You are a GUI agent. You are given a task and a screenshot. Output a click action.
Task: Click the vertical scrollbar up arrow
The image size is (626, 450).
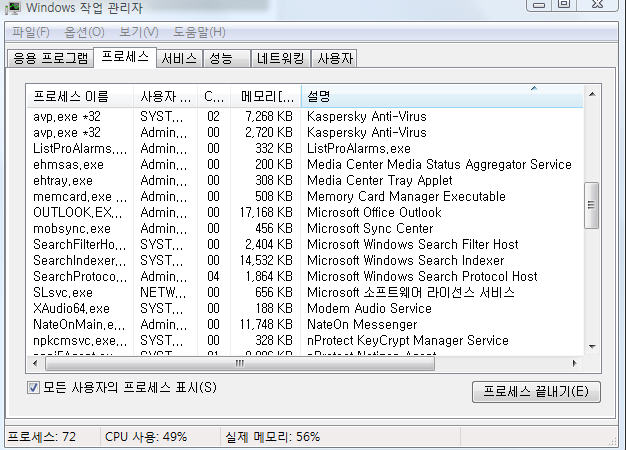coord(592,94)
